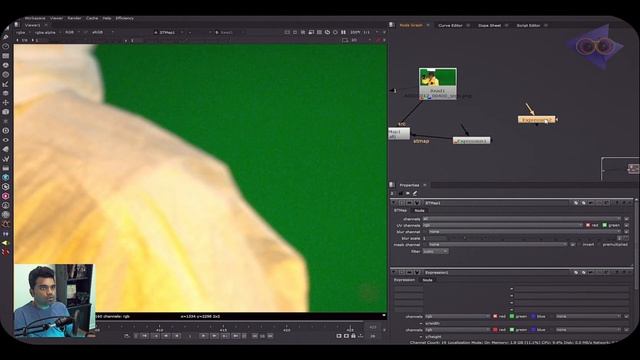
Task: Toggle the invert checkbox for mask channel
Action: (x=579, y=244)
